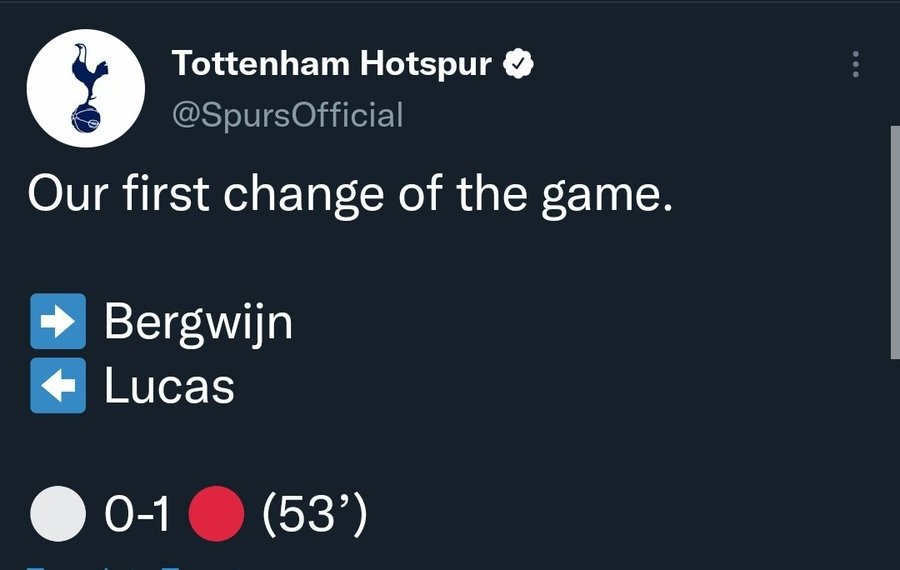
Task: Click the left arrow emoji beside Lucas
Action: tap(58, 385)
